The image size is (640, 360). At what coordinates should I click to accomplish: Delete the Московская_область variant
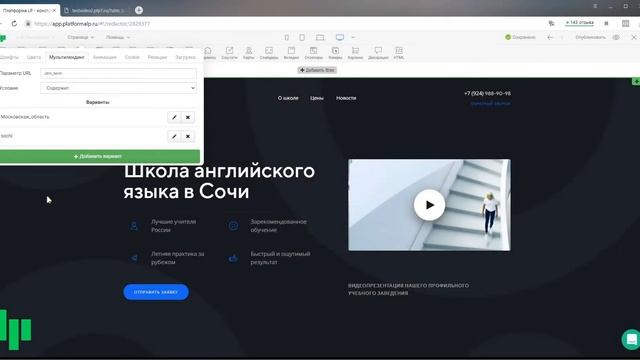(188, 117)
